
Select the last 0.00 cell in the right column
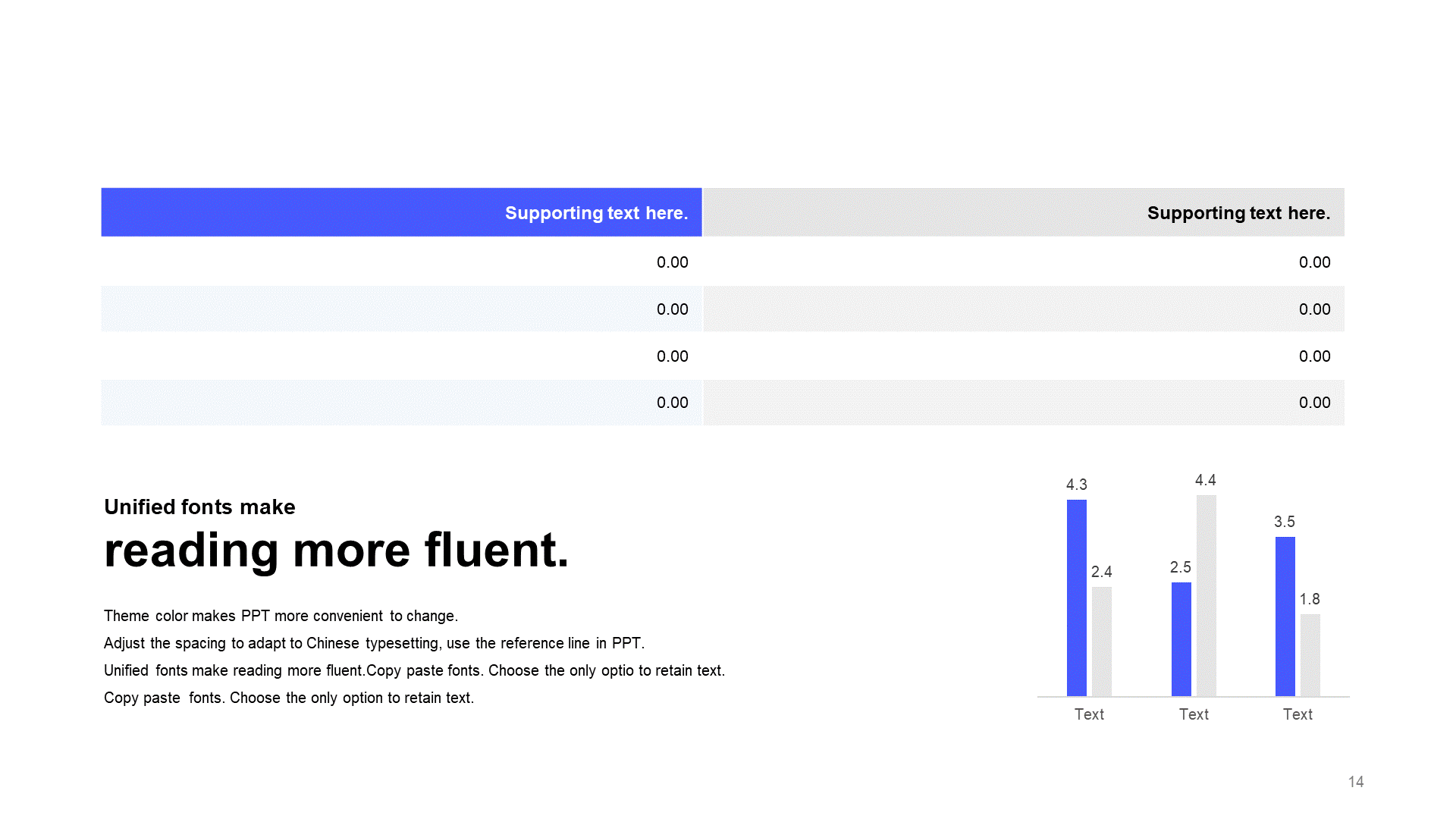click(1024, 403)
